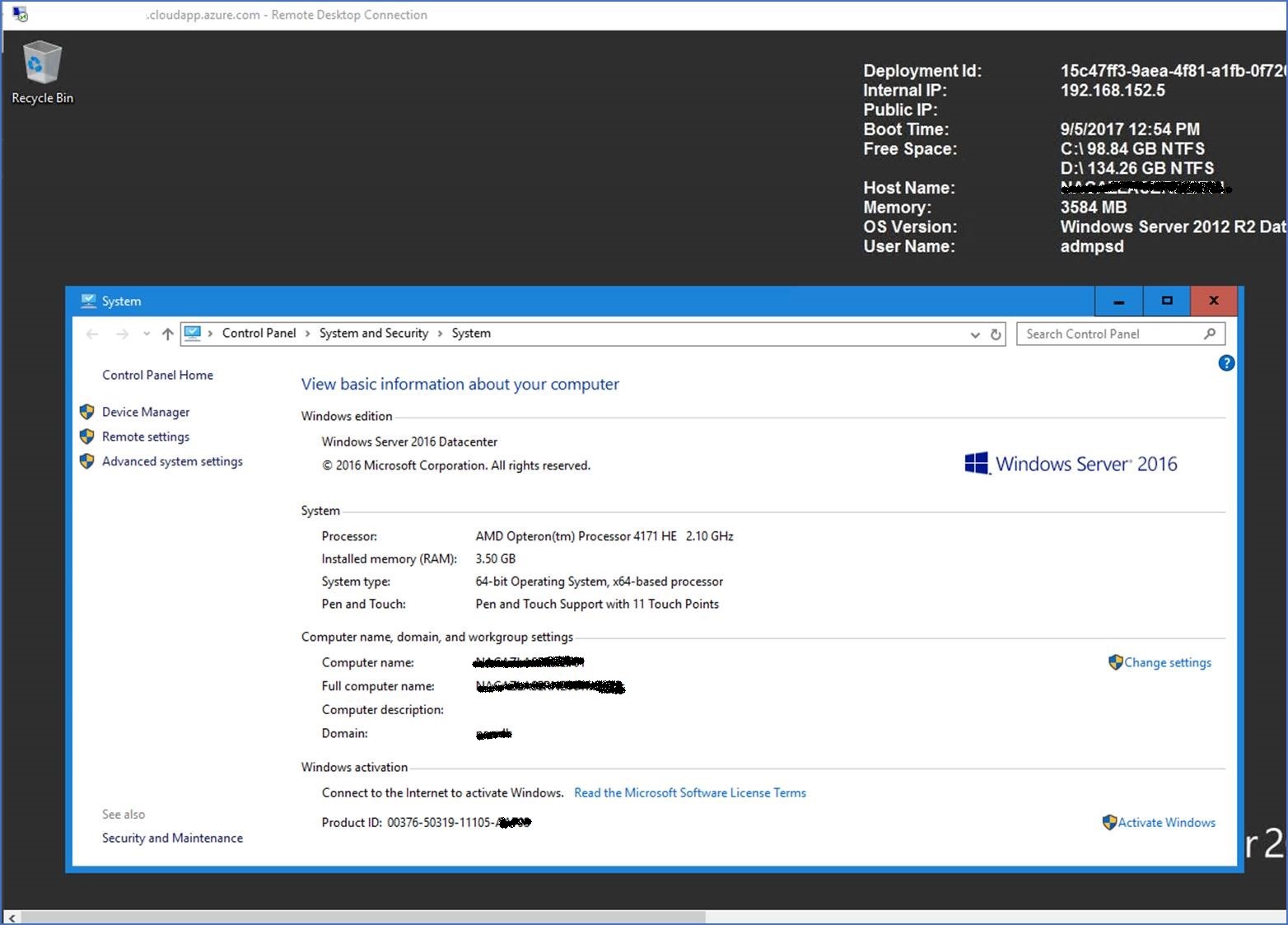Expand the chevron before Control Panel

click(x=211, y=334)
